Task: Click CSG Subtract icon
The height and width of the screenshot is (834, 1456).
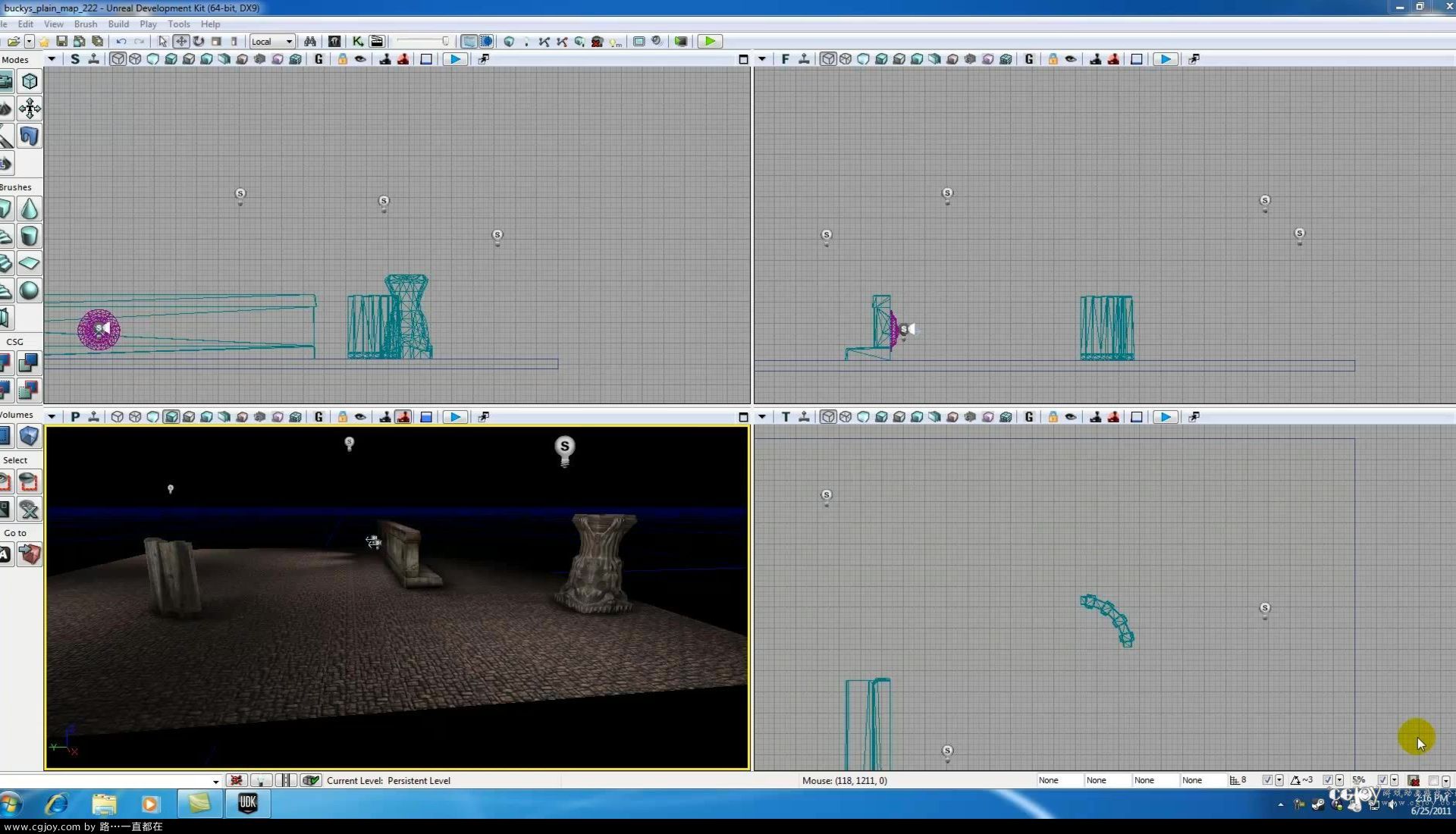Action: [x=30, y=363]
